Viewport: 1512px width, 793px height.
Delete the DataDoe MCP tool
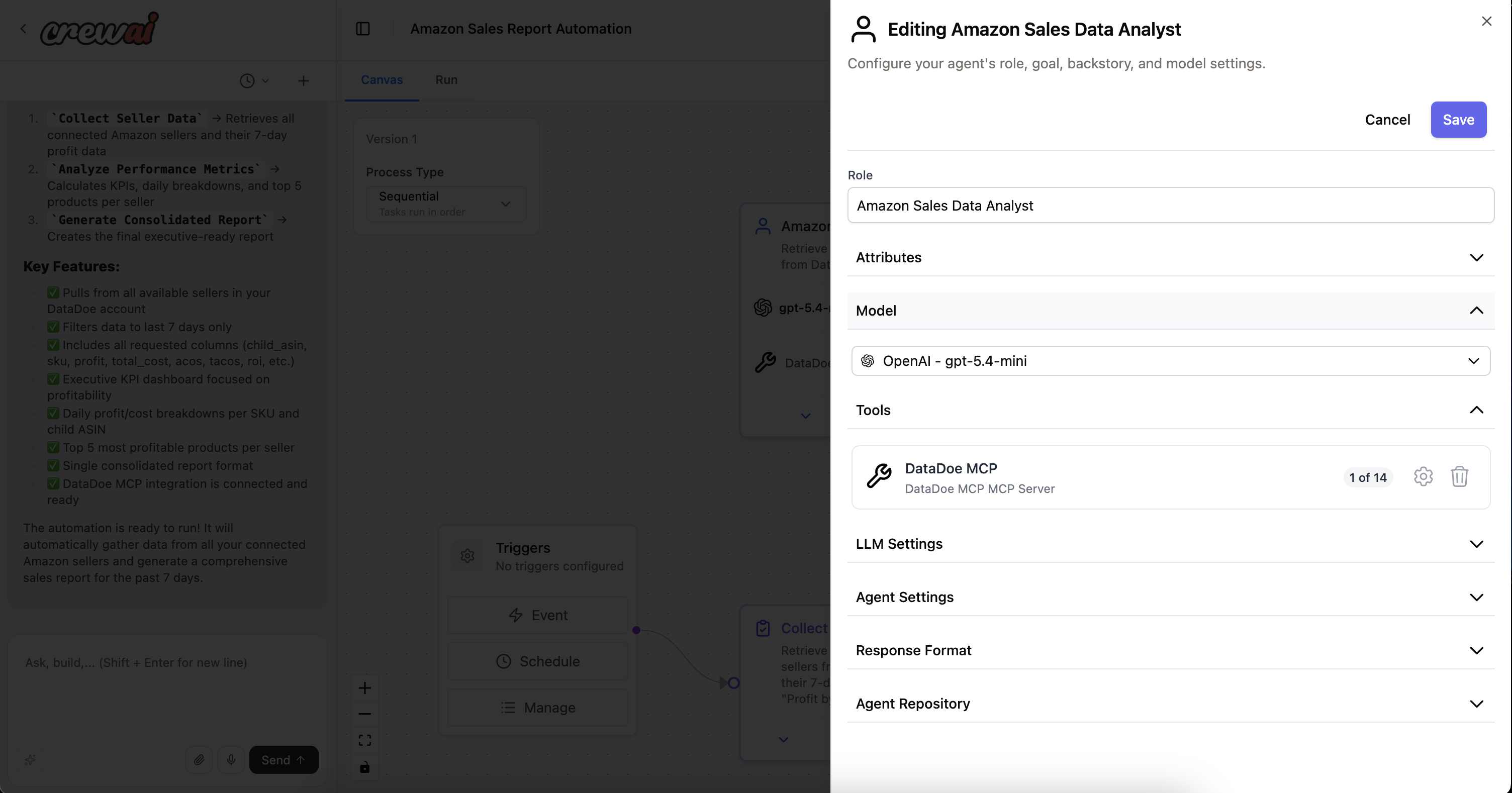click(1459, 476)
